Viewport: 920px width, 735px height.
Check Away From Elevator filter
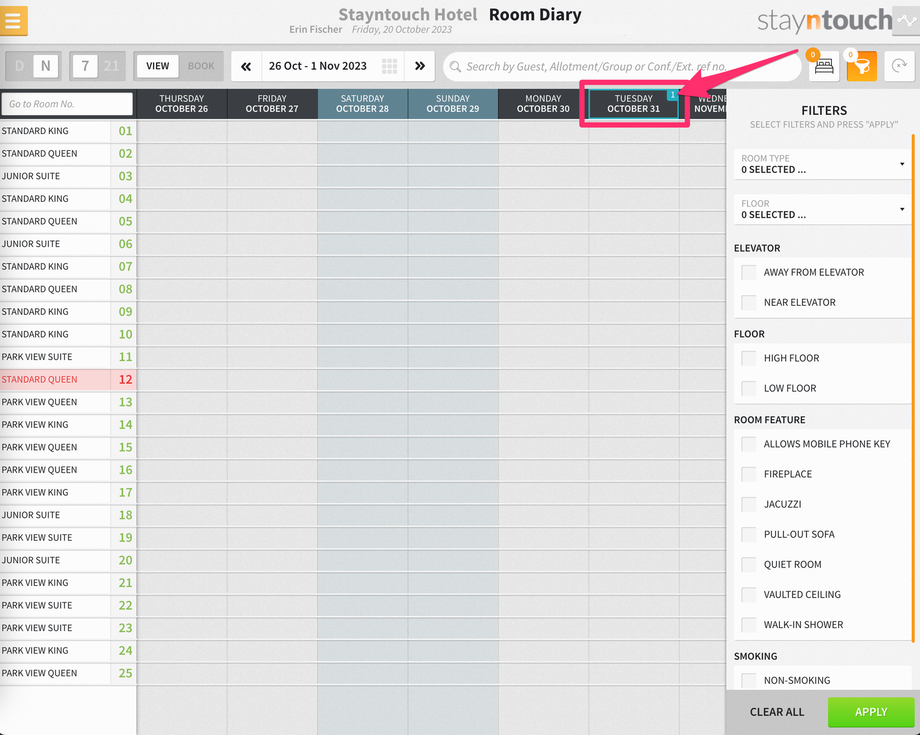[x=749, y=272]
